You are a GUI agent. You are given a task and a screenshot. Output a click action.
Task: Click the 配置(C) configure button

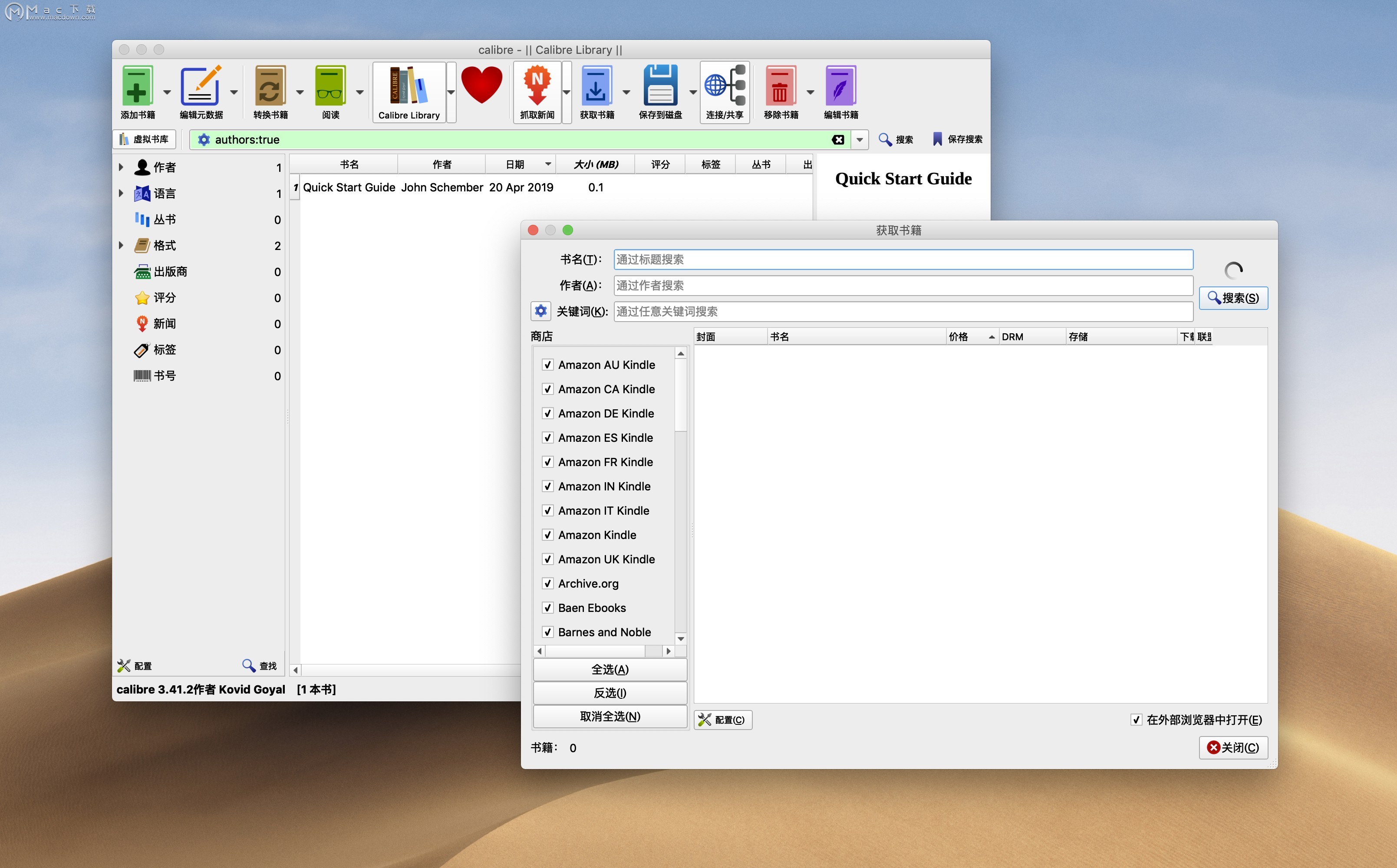[723, 719]
